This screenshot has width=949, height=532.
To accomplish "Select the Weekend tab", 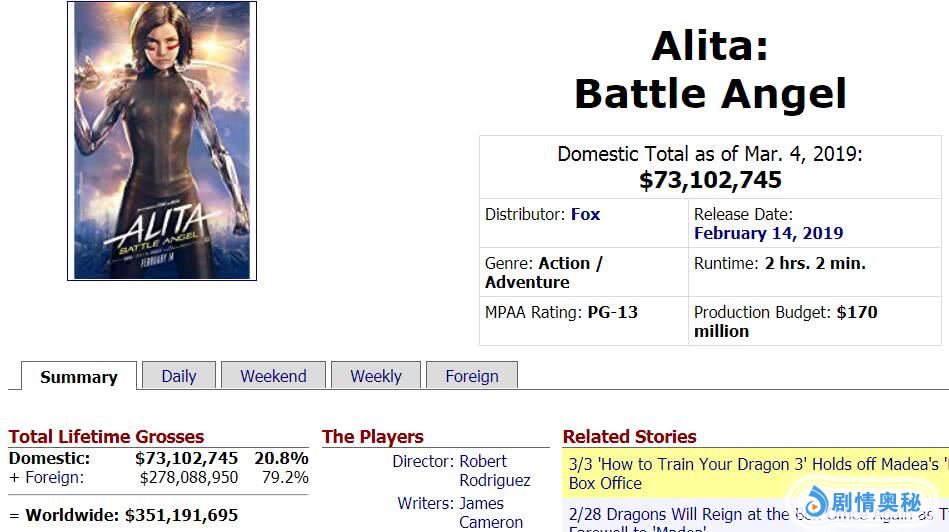I will 273,376.
